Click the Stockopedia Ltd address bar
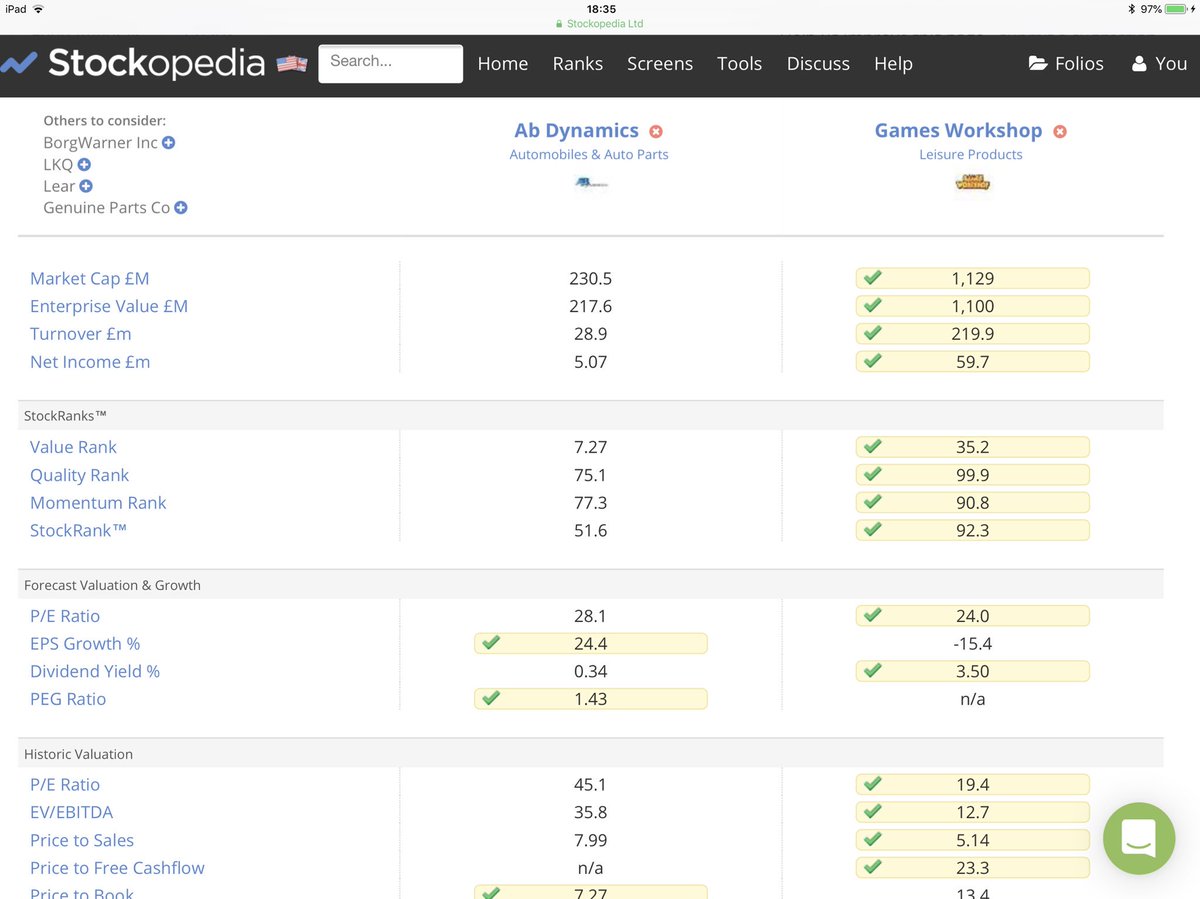The height and width of the screenshot is (899, 1200). (x=600, y=23)
